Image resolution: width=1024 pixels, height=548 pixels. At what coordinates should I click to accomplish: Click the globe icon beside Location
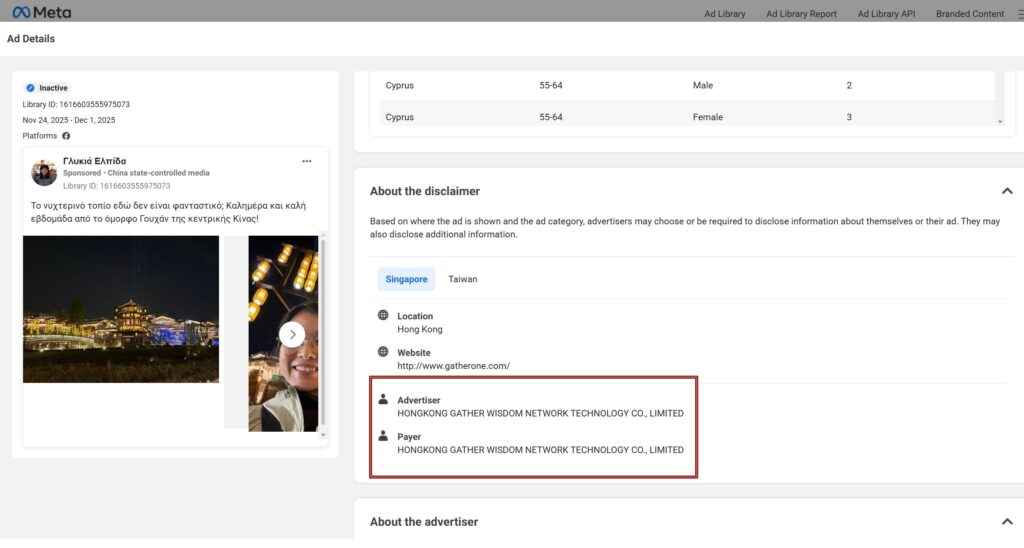coord(383,316)
